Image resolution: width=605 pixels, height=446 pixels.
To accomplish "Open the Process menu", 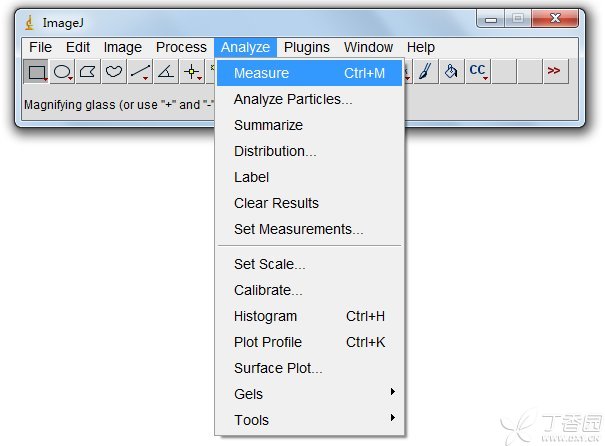I will (181, 47).
